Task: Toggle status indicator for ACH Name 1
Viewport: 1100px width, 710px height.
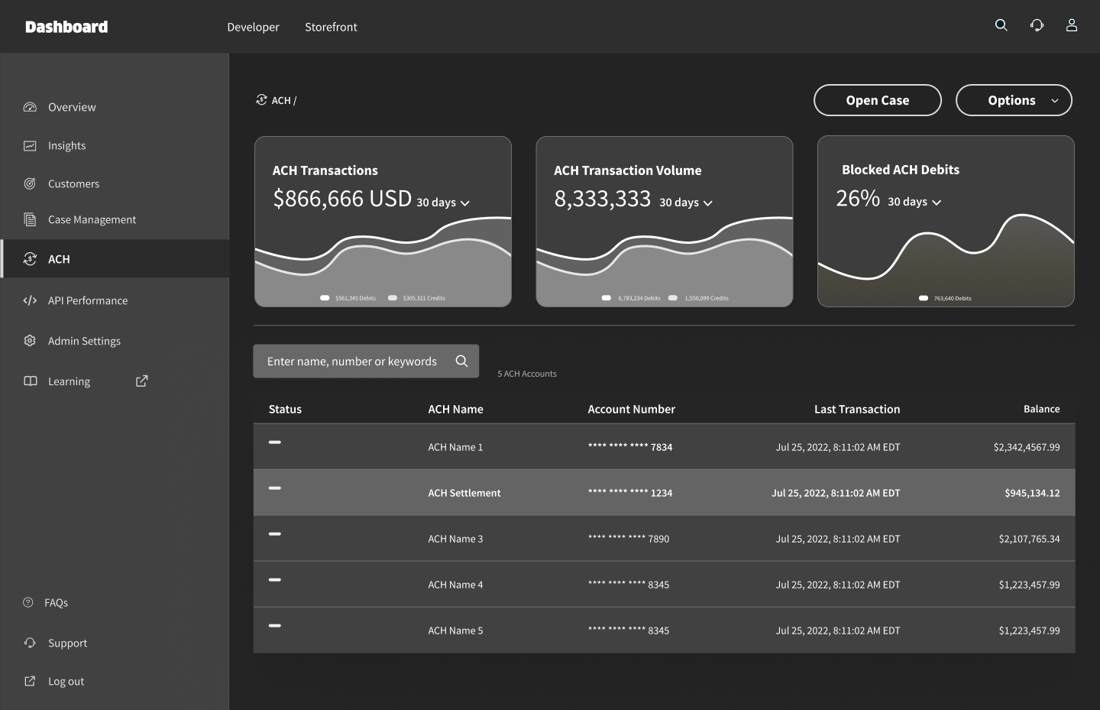Action: [x=275, y=442]
